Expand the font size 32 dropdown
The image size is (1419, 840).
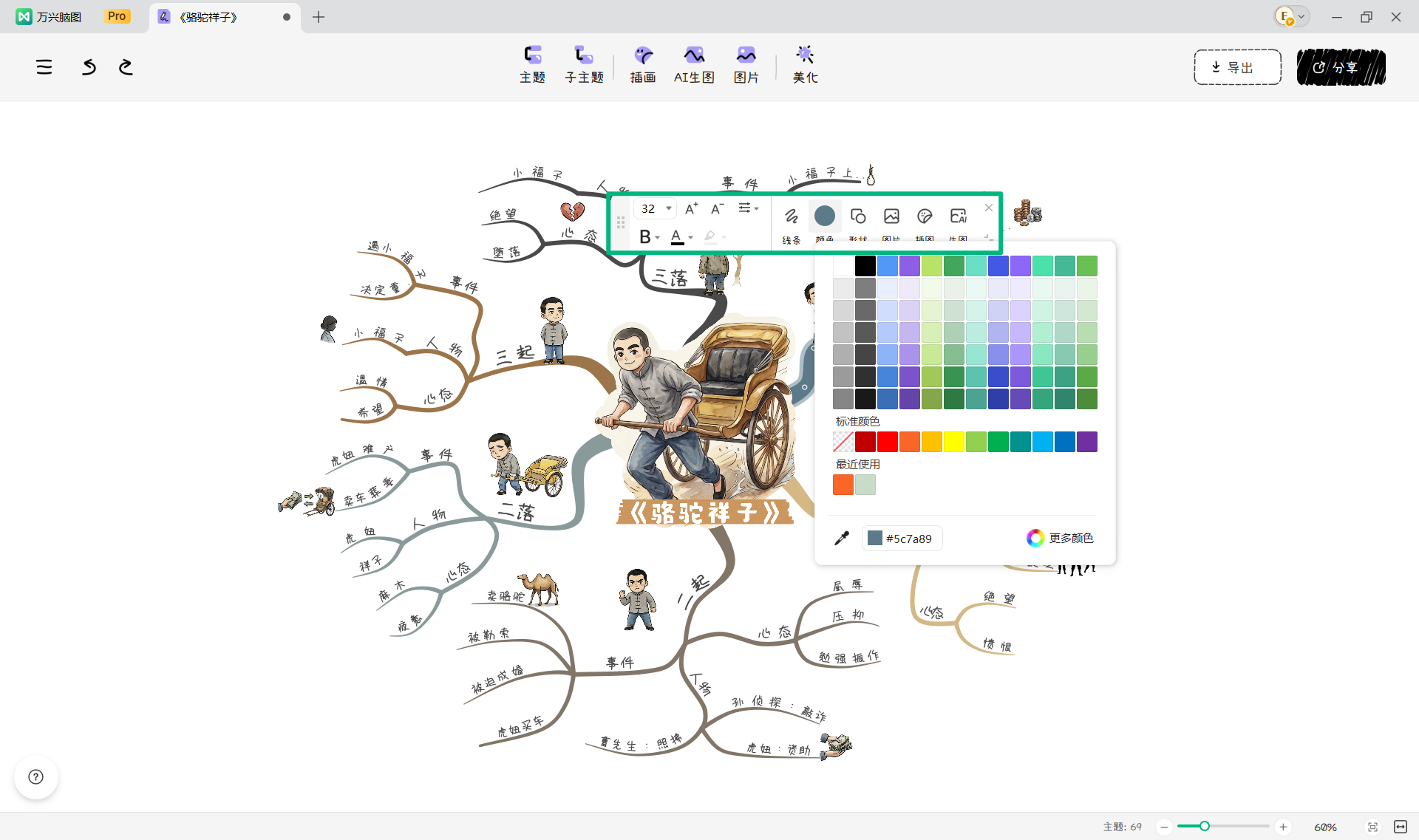pyautogui.click(x=668, y=208)
